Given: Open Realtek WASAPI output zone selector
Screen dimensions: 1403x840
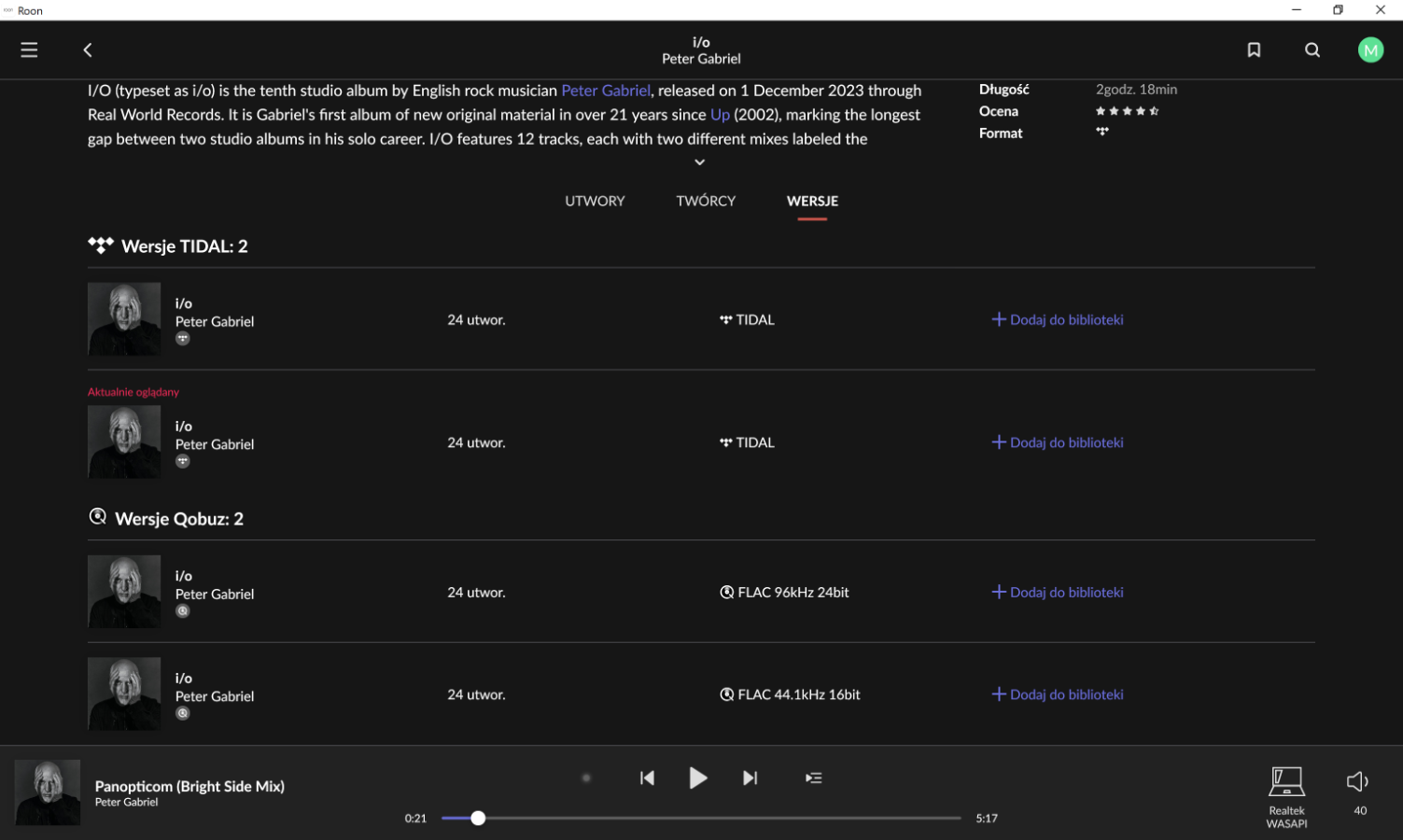Looking at the screenshot, I should click(x=1286, y=797).
